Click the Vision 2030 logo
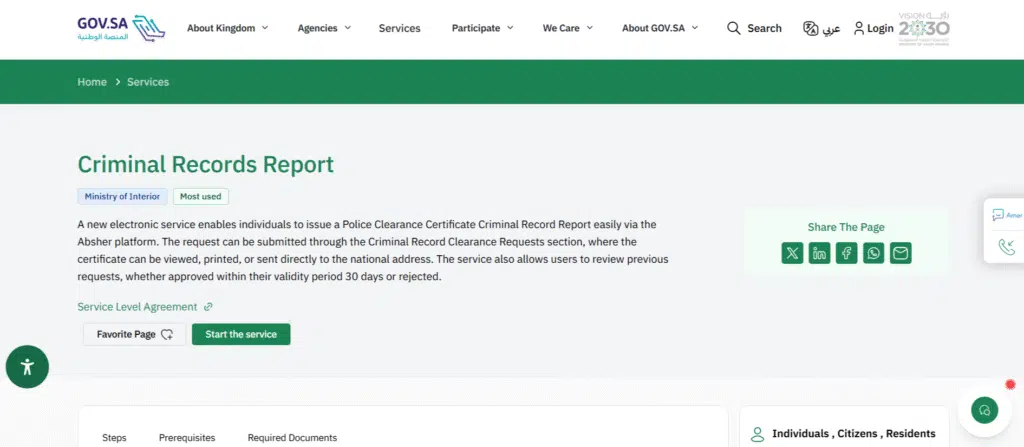Image resolution: width=1024 pixels, height=447 pixels. point(923,29)
